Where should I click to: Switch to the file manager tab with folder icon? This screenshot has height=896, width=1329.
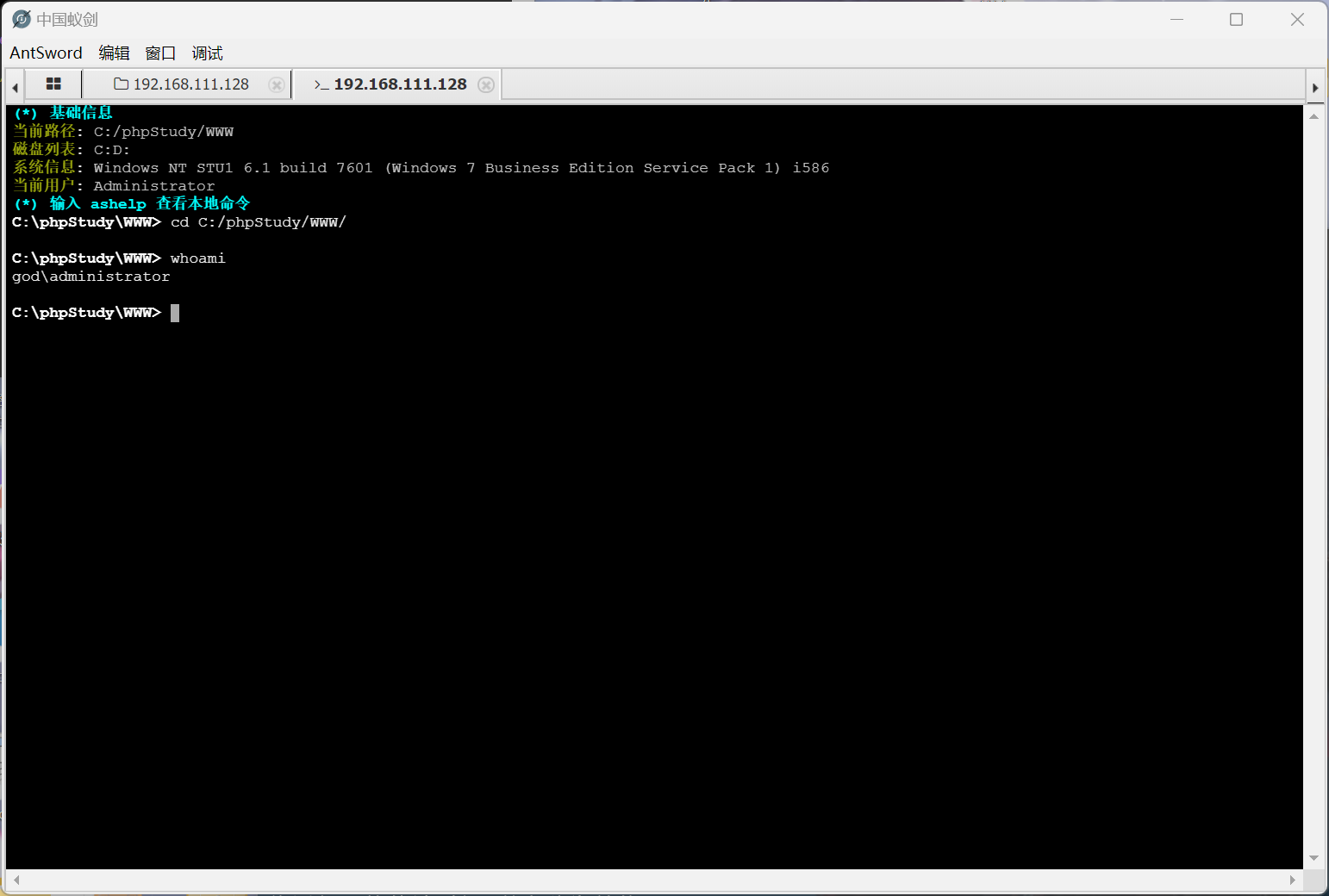point(182,84)
